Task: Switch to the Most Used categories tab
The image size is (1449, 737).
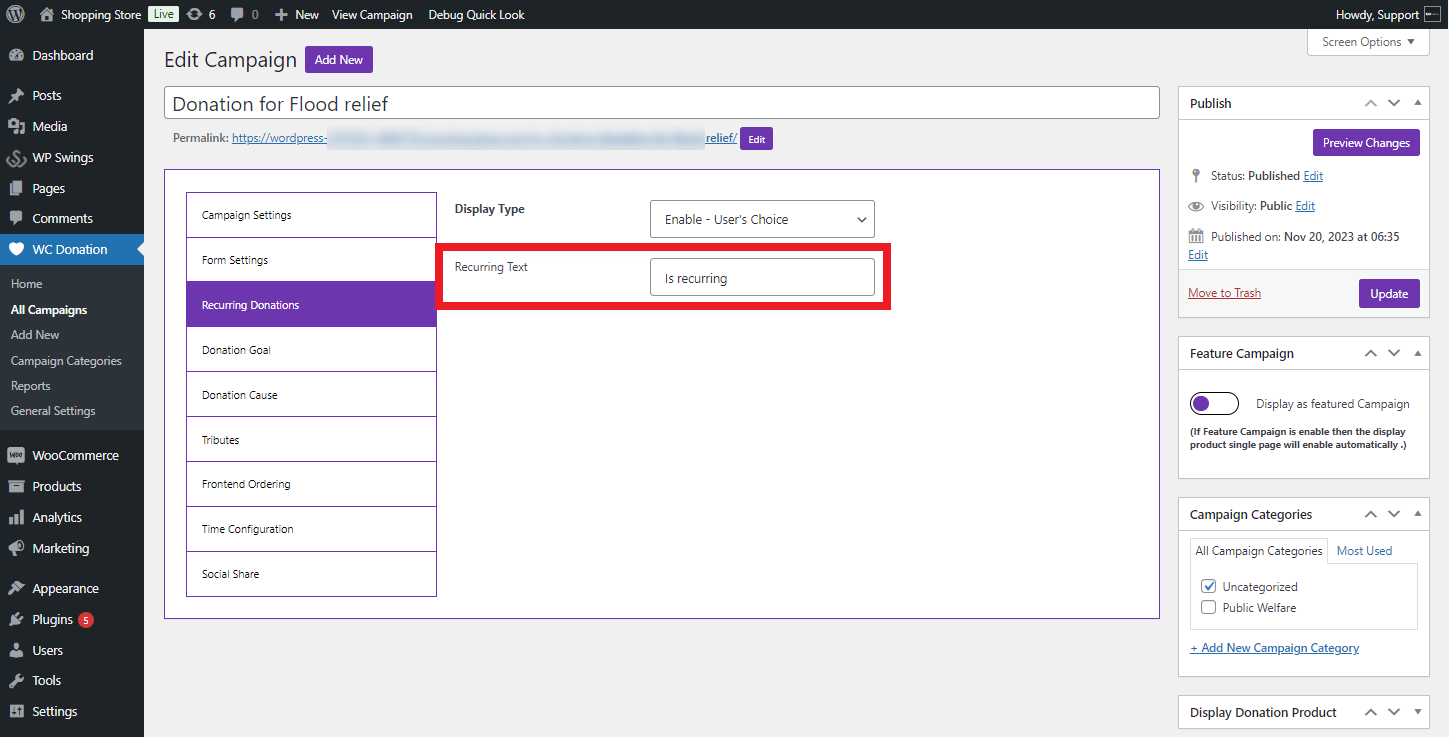Action: (x=1364, y=551)
